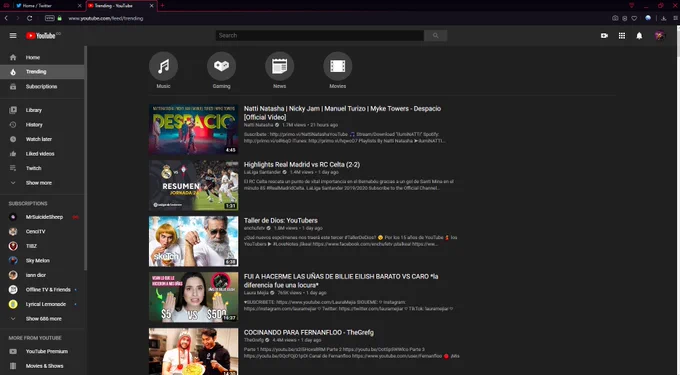Expand Show more in library section
The image size is (680, 375).
point(42,183)
